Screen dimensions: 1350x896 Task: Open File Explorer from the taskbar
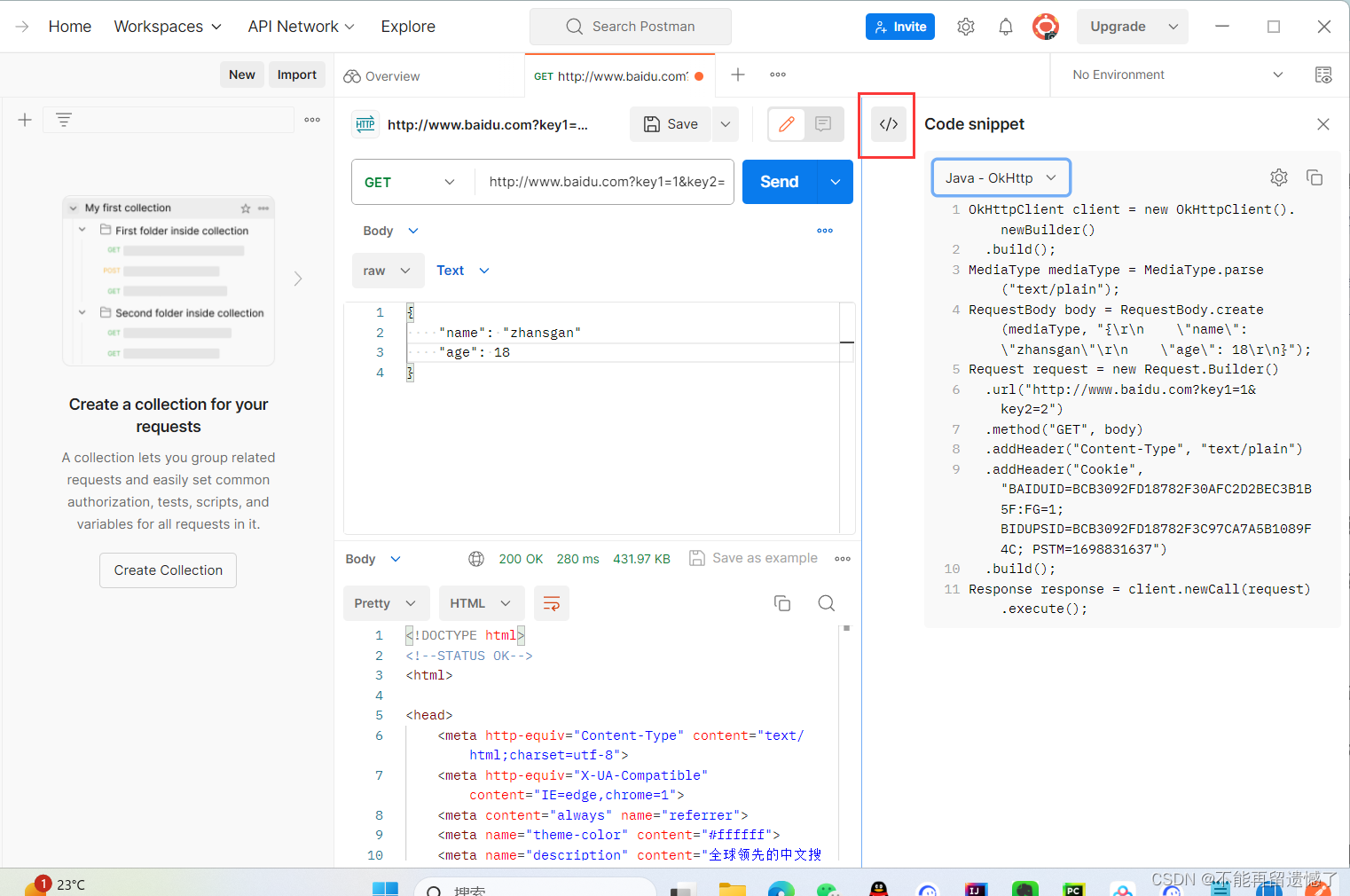732,888
